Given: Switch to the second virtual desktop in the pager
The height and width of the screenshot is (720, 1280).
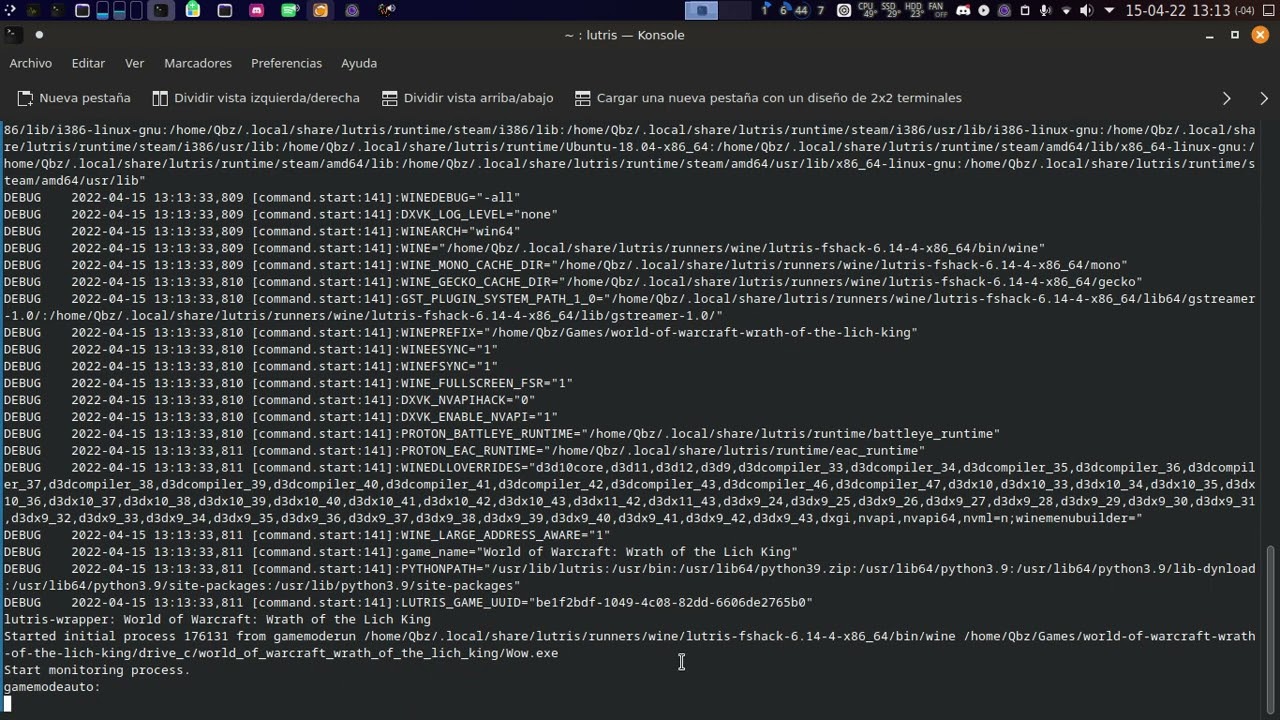Looking at the screenshot, I should (735, 10).
